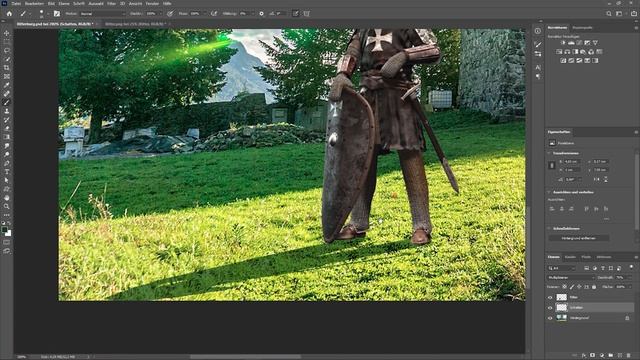
Task: Open the Ebenen panel flyout menu
Action: pos(636,257)
